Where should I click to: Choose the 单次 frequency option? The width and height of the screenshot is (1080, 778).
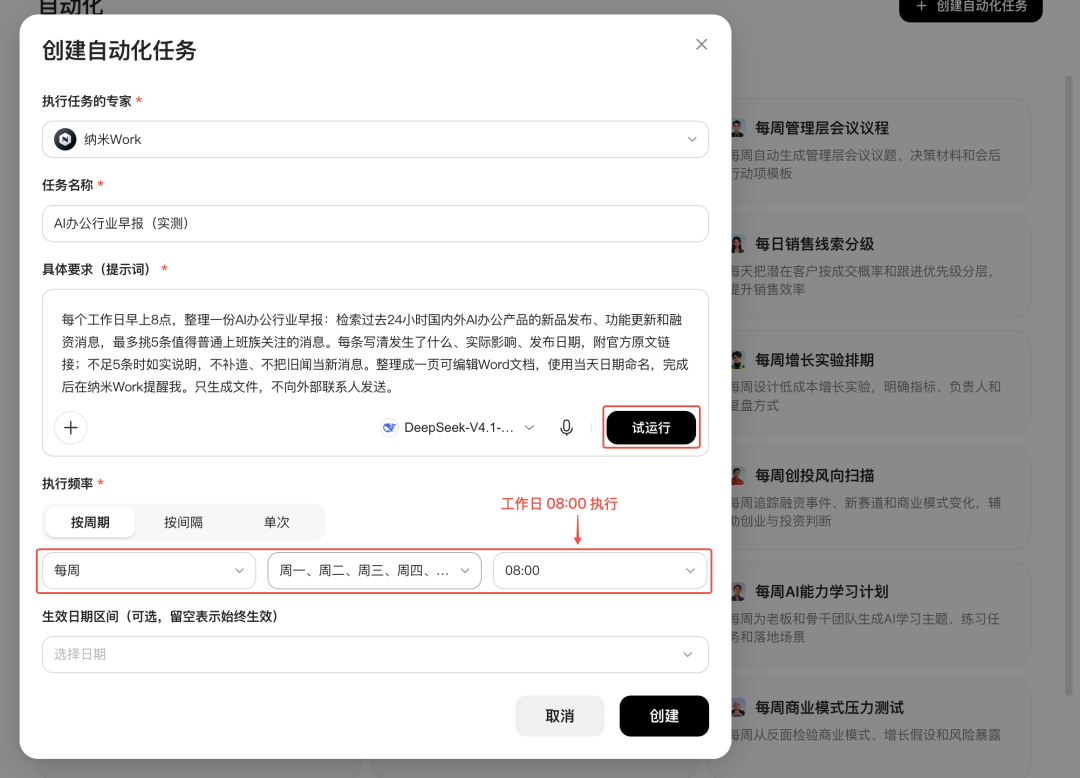(x=276, y=522)
